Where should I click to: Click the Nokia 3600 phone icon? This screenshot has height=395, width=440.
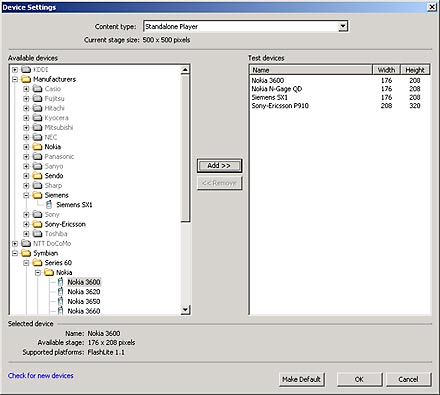pos(60,282)
